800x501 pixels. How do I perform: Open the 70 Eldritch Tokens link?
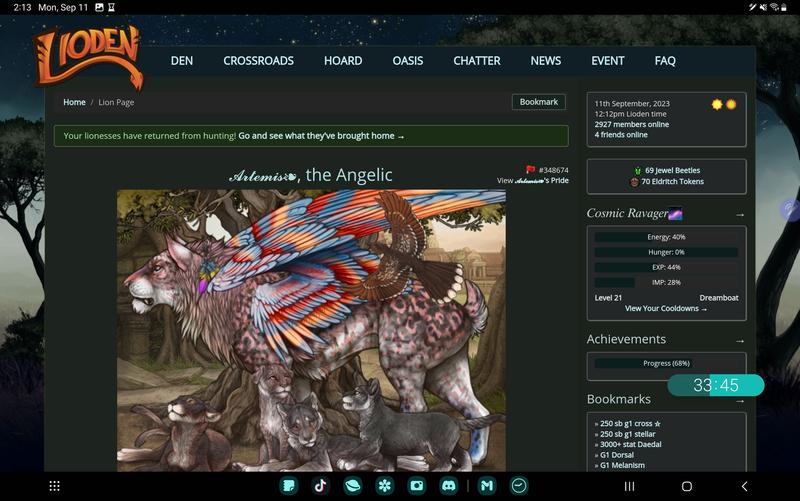point(672,182)
